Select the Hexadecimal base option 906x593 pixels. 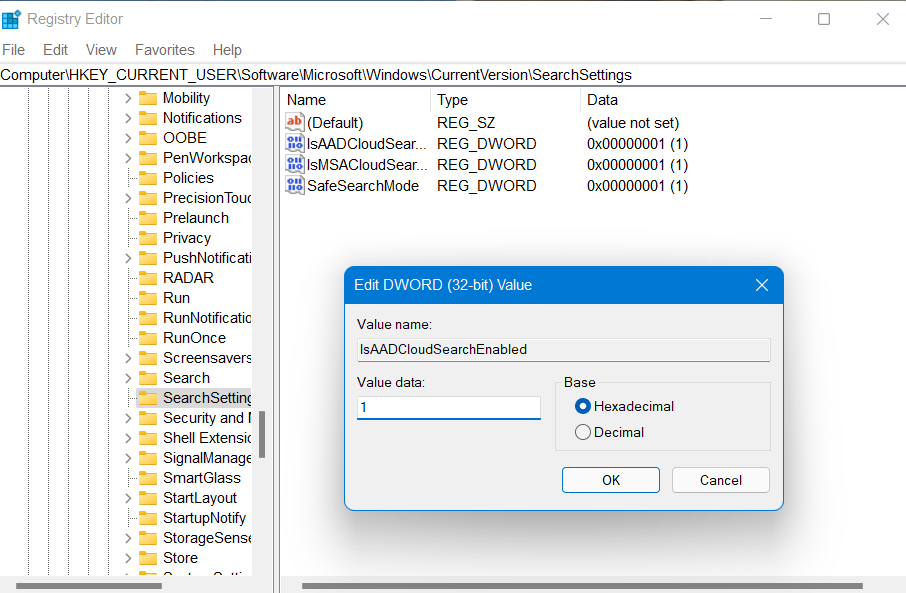(x=583, y=406)
